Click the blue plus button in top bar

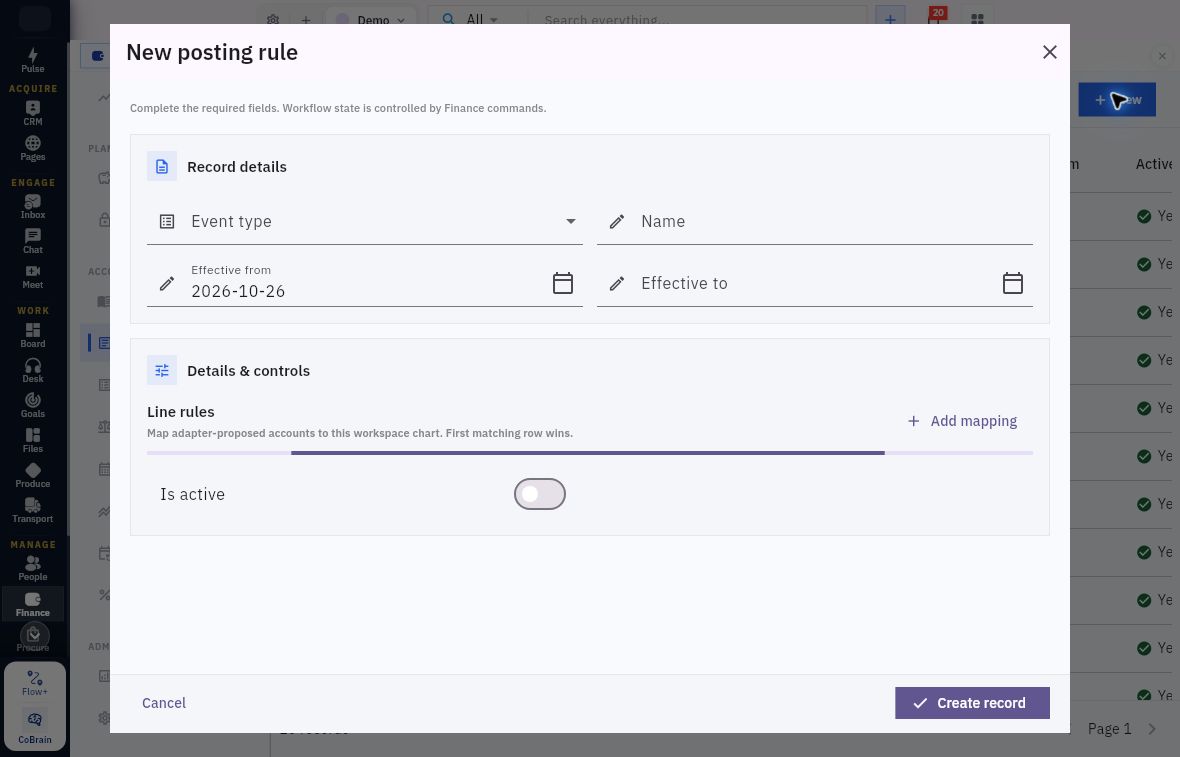(890, 19)
